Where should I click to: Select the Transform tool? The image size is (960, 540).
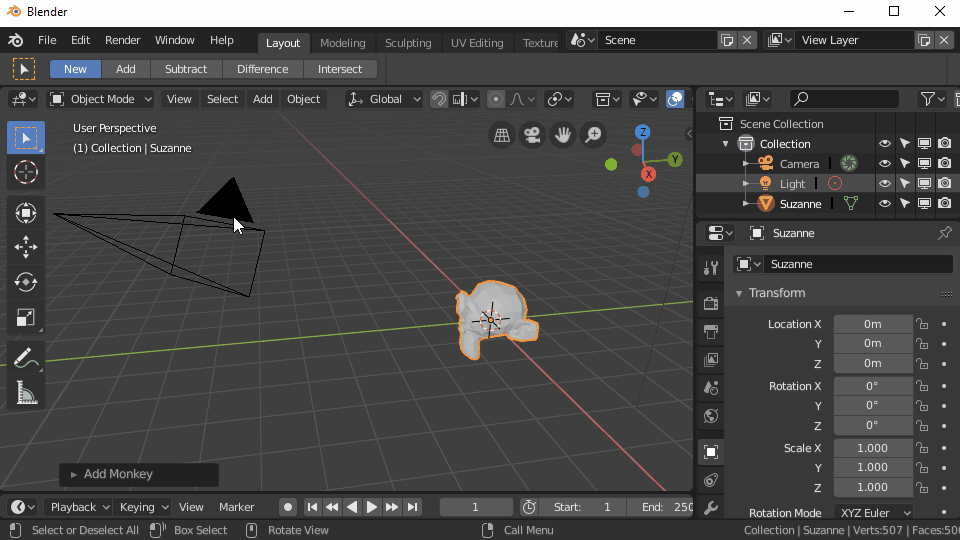25,212
